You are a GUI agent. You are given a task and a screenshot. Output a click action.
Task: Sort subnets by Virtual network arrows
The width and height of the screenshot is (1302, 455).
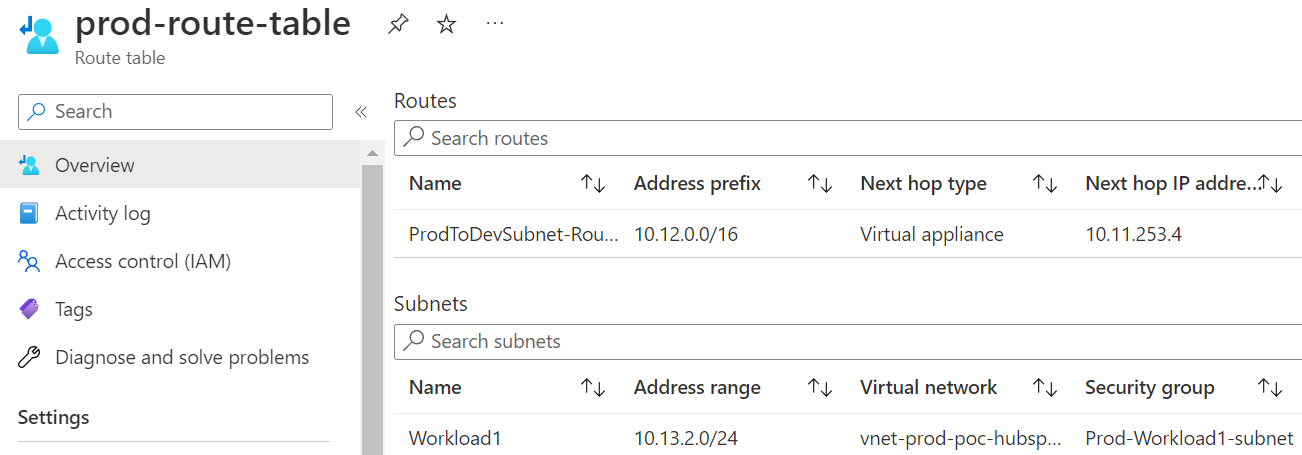coord(1045,387)
